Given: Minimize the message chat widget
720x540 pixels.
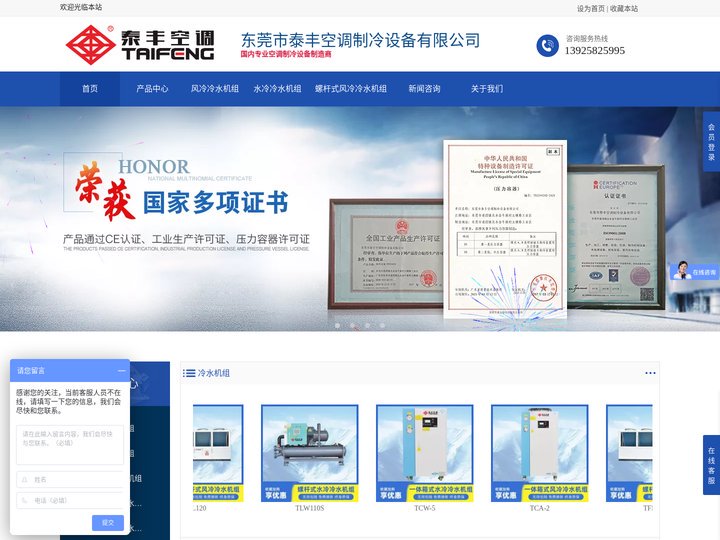Looking at the screenshot, I should [121, 371].
